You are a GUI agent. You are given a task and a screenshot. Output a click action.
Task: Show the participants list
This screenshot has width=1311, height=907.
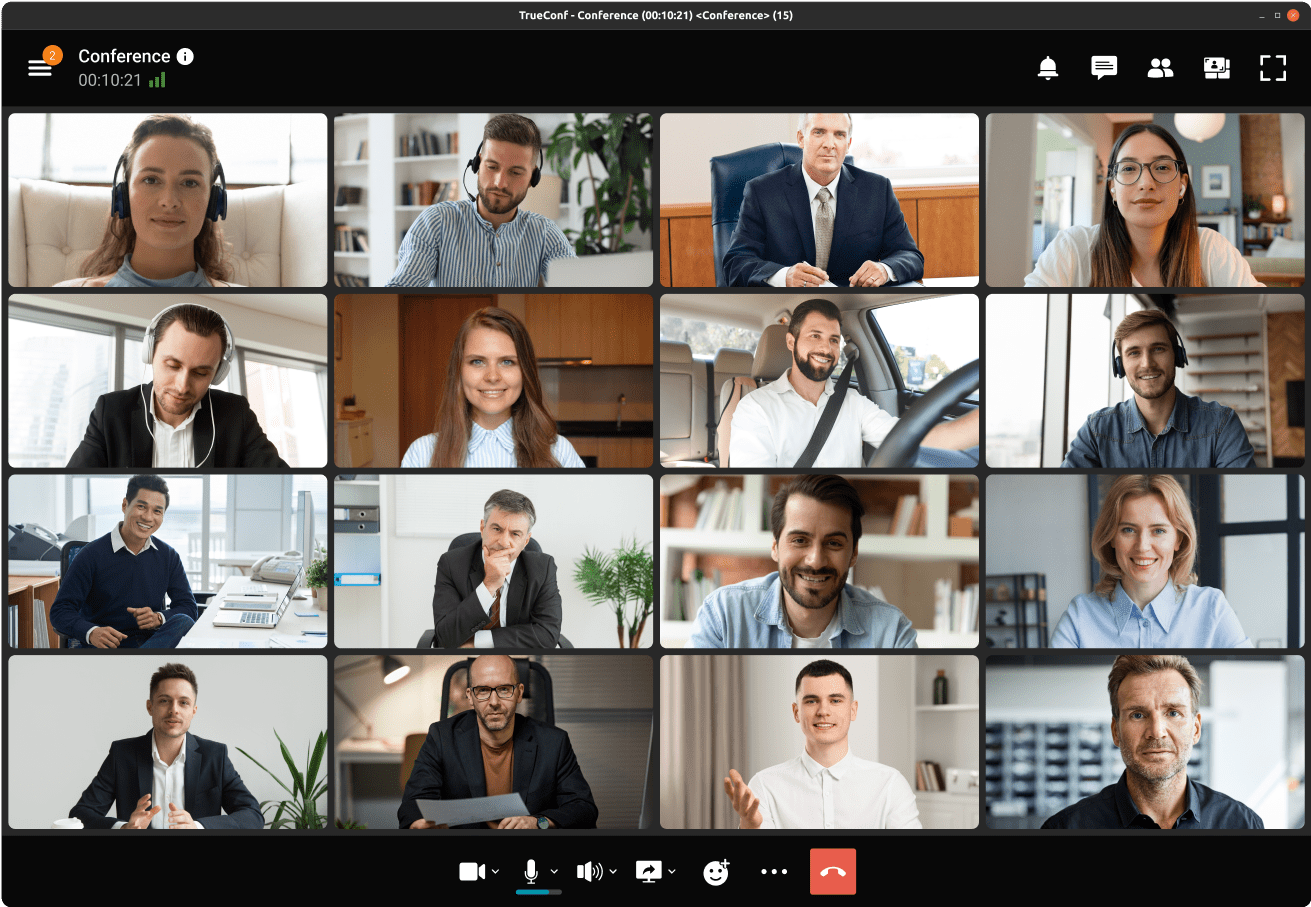[x=1160, y=67]
